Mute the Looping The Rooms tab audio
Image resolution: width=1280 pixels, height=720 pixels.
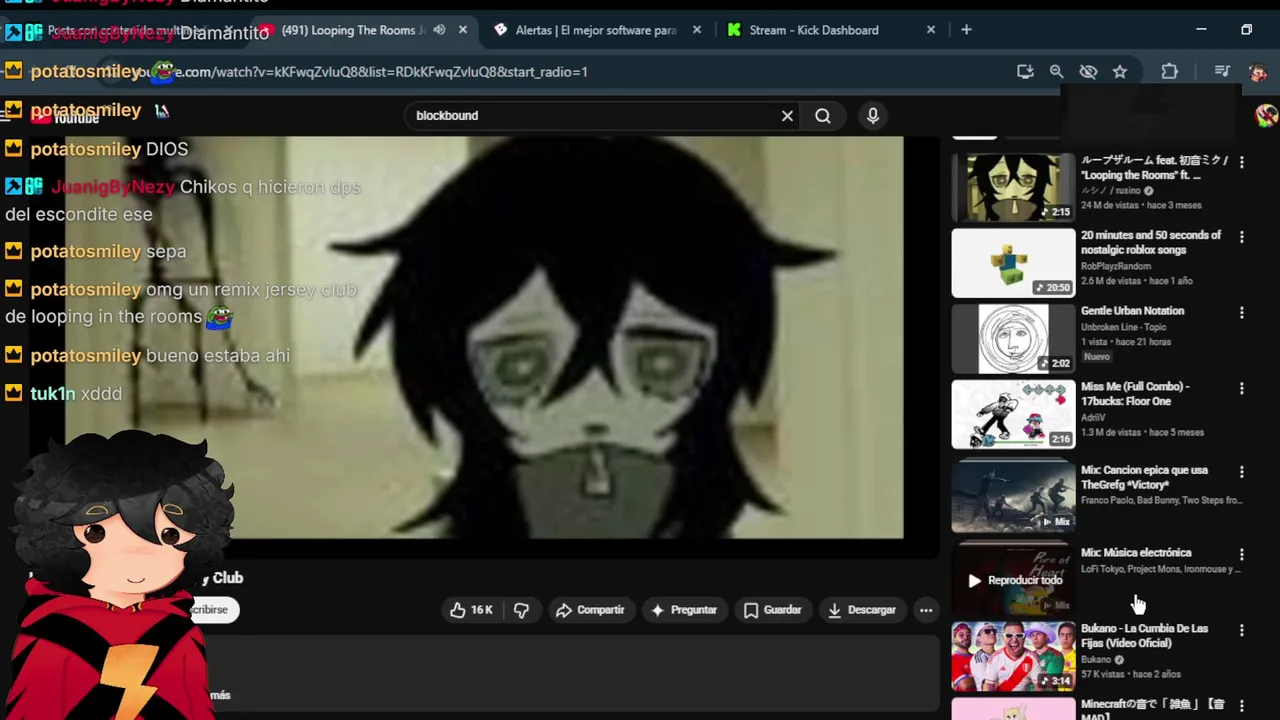(439, 30)
